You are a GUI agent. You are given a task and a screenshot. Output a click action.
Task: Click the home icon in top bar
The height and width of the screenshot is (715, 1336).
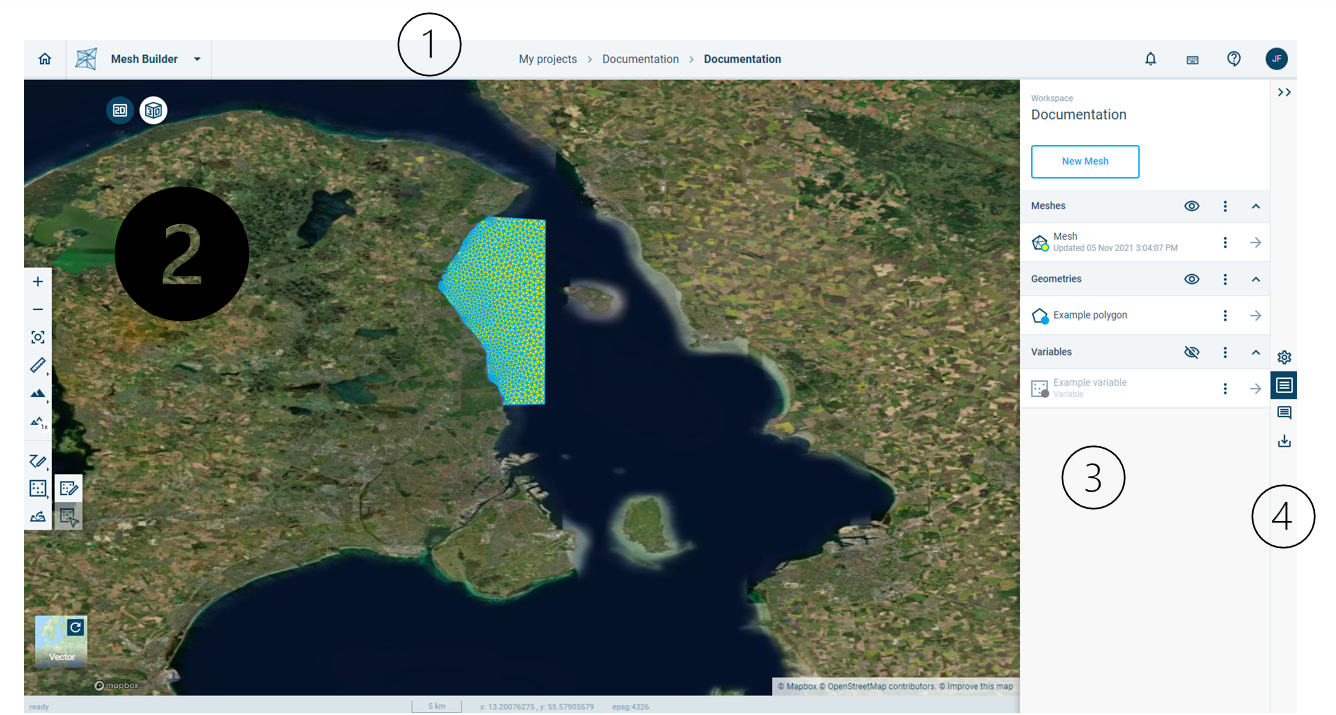44,59
